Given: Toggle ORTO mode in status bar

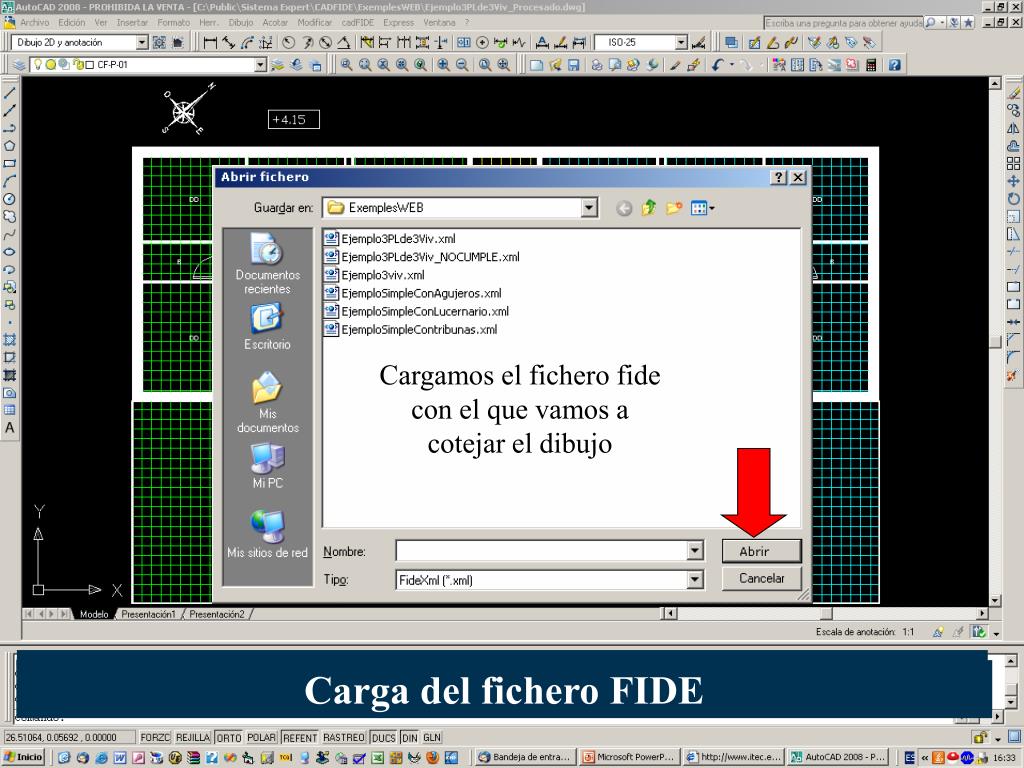Looking at the screenshot, I should (x=229, y=737).
